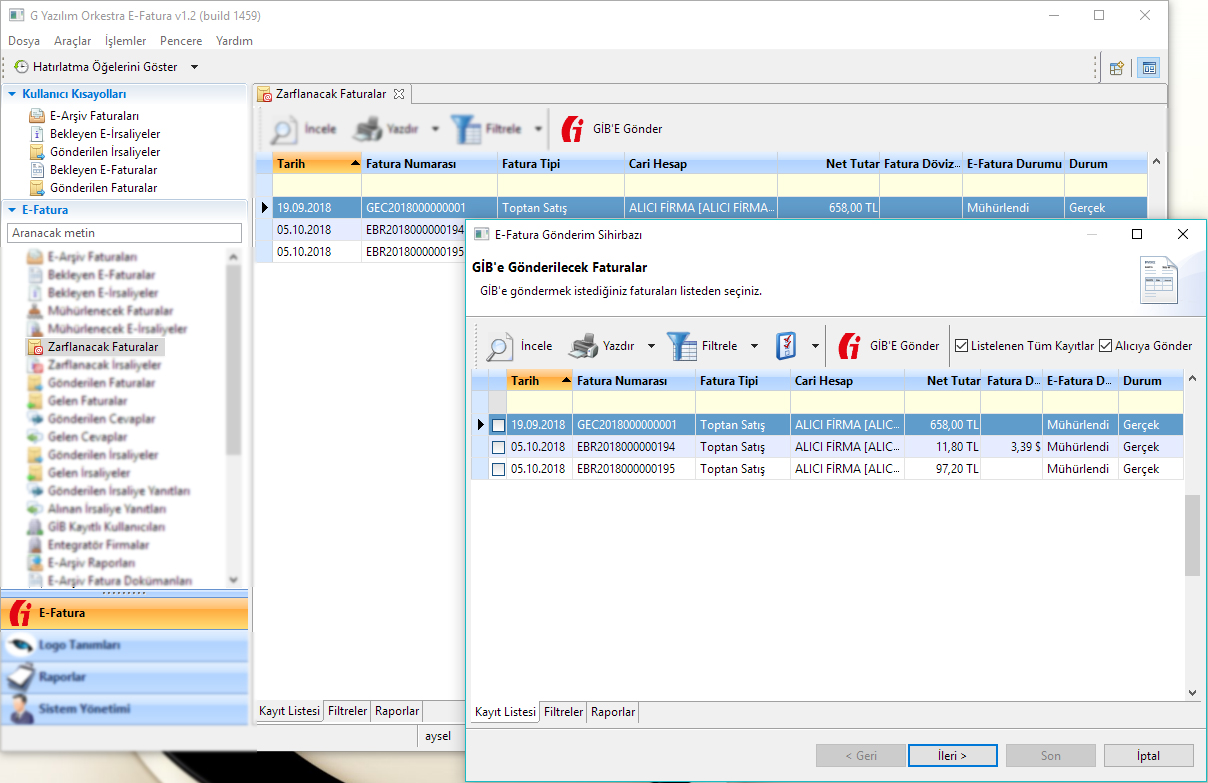The image size is (1208, 783).
Task: Switch to the Filtreler tab in wizard
Action: tap(563, 712)
